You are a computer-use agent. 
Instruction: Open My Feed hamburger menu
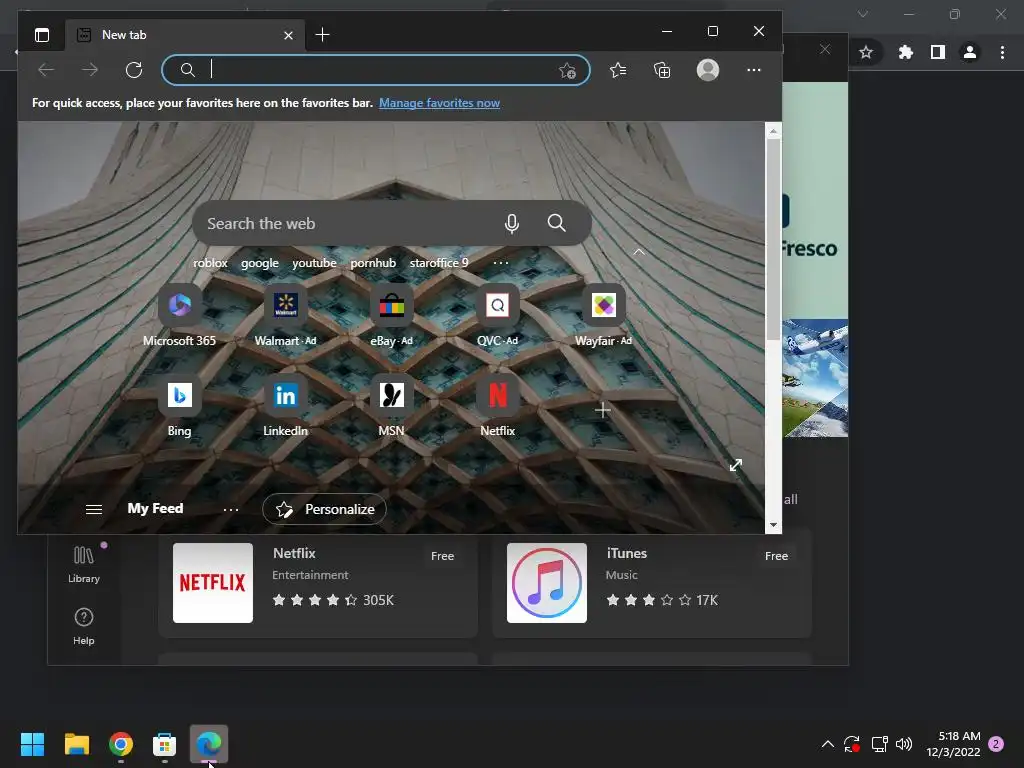click(94, 509)
